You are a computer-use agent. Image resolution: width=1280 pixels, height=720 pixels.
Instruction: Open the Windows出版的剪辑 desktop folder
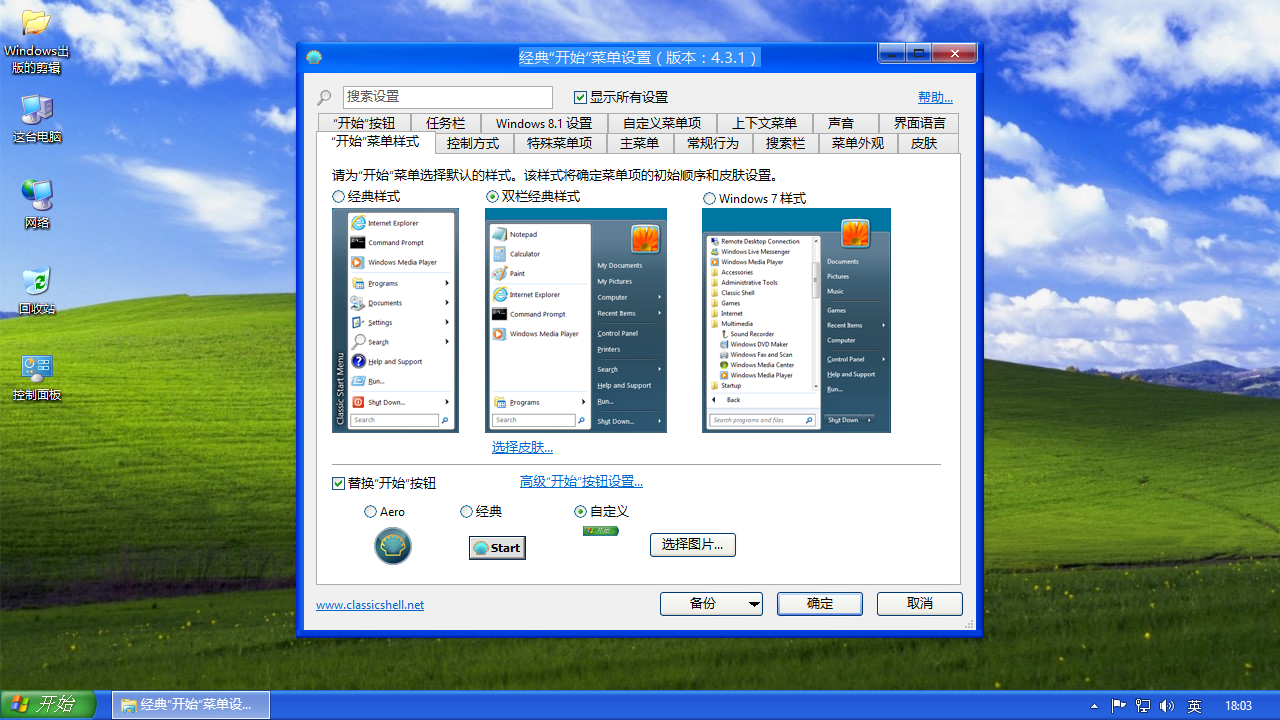click(x=36, y=42)
